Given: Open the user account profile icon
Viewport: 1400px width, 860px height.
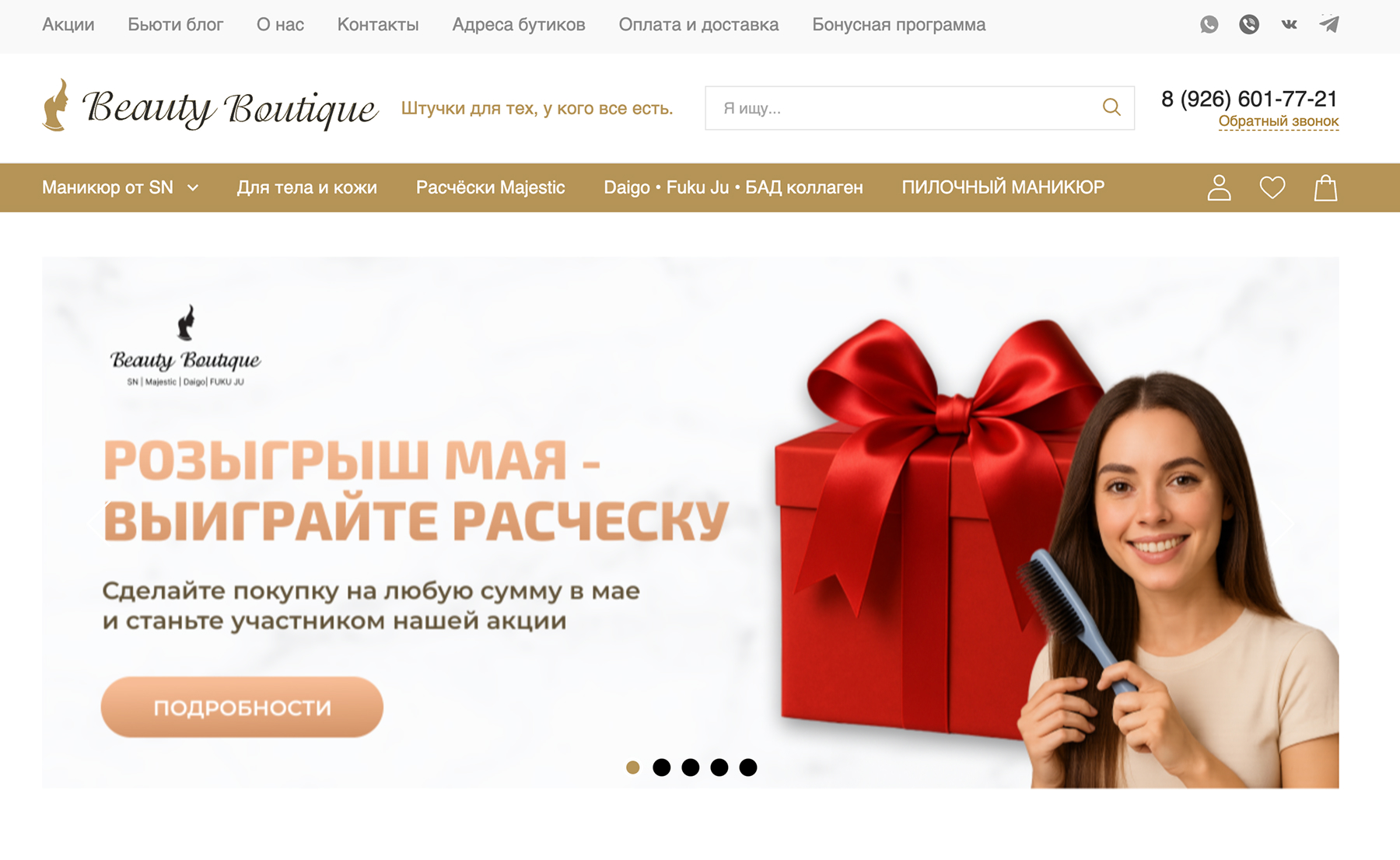Looking at the screenshot, I should 1219,187.
